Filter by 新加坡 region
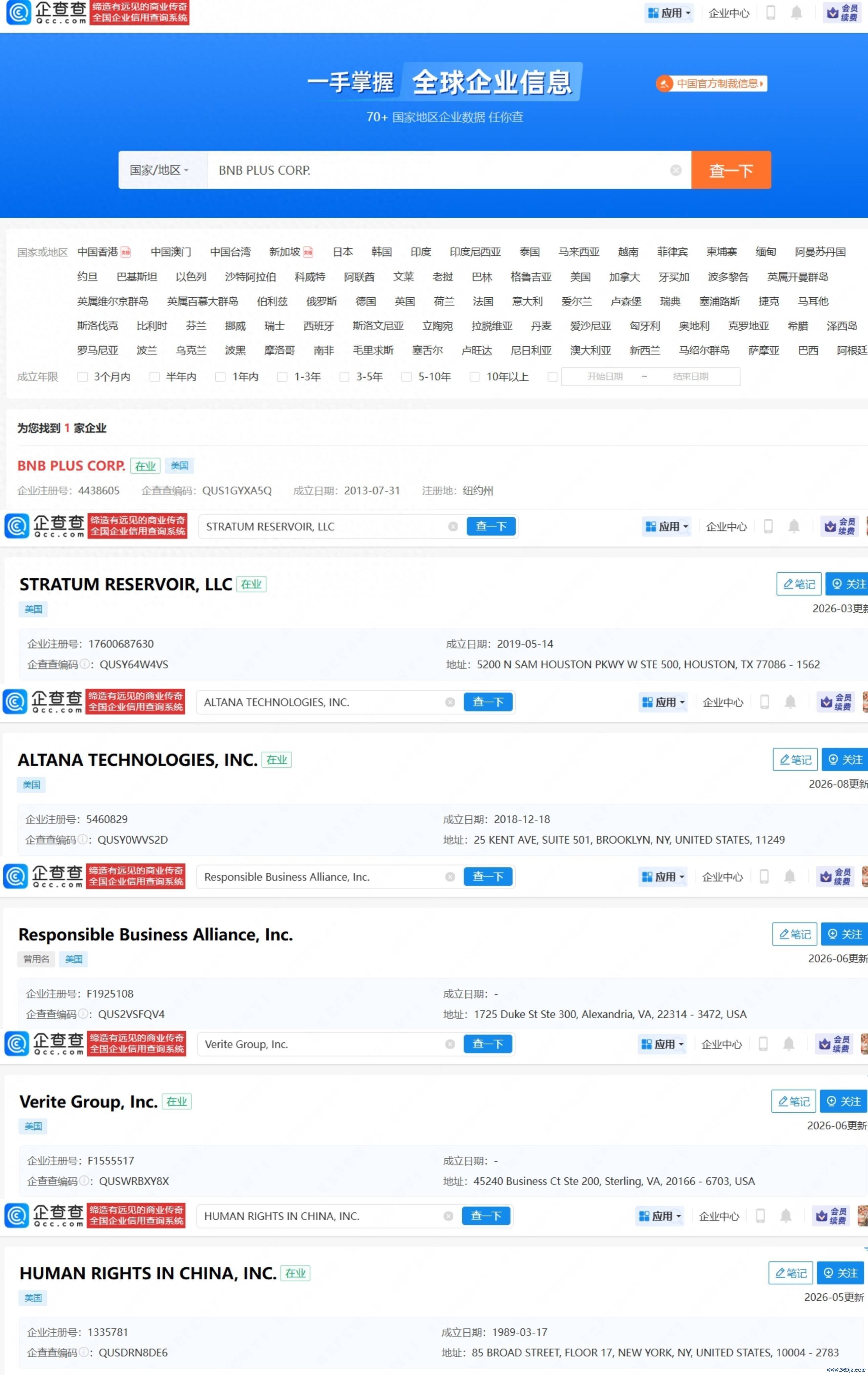This screenshot has height=1375, width=868. point(285,252)
